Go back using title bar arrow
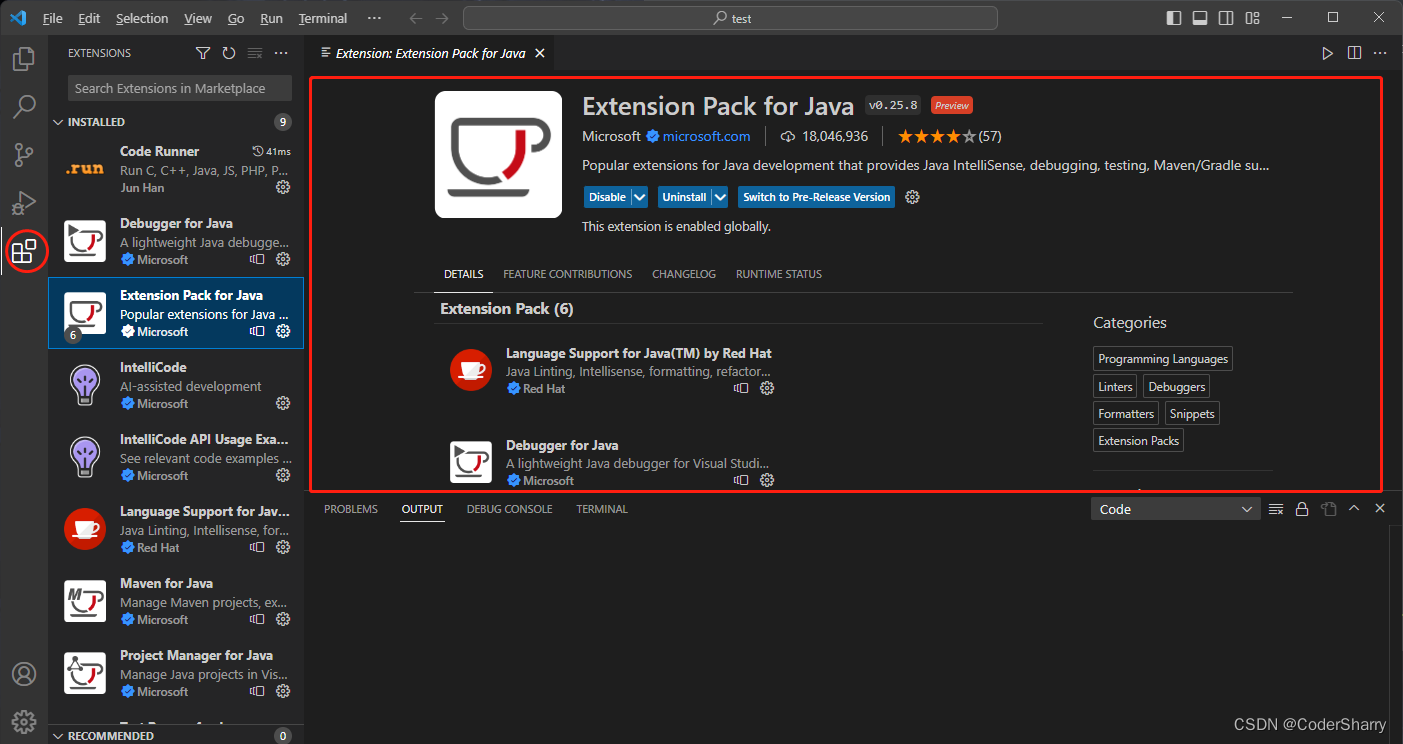This screenshot has width=1403, height=744. point(416,18)
